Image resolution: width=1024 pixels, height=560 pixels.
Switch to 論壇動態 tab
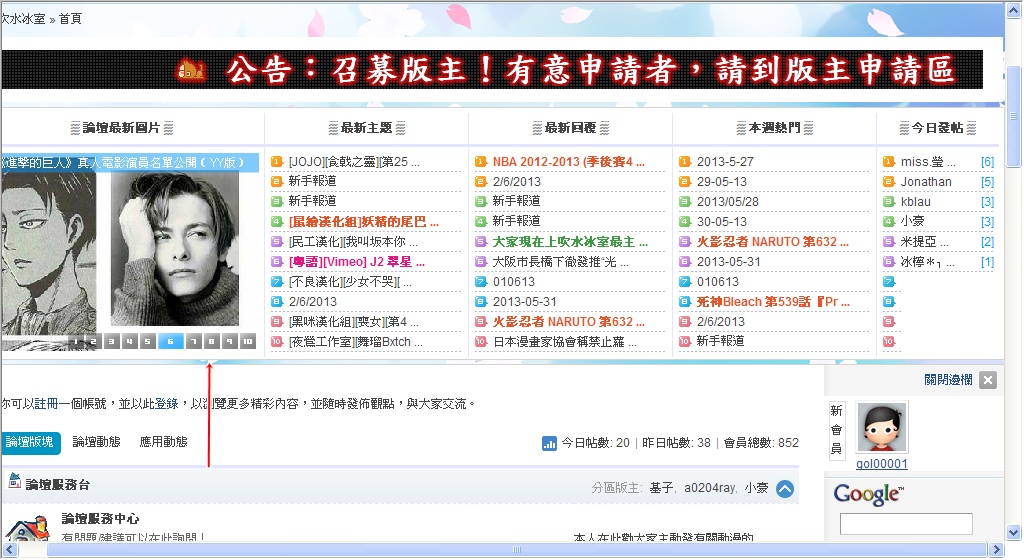96,443
